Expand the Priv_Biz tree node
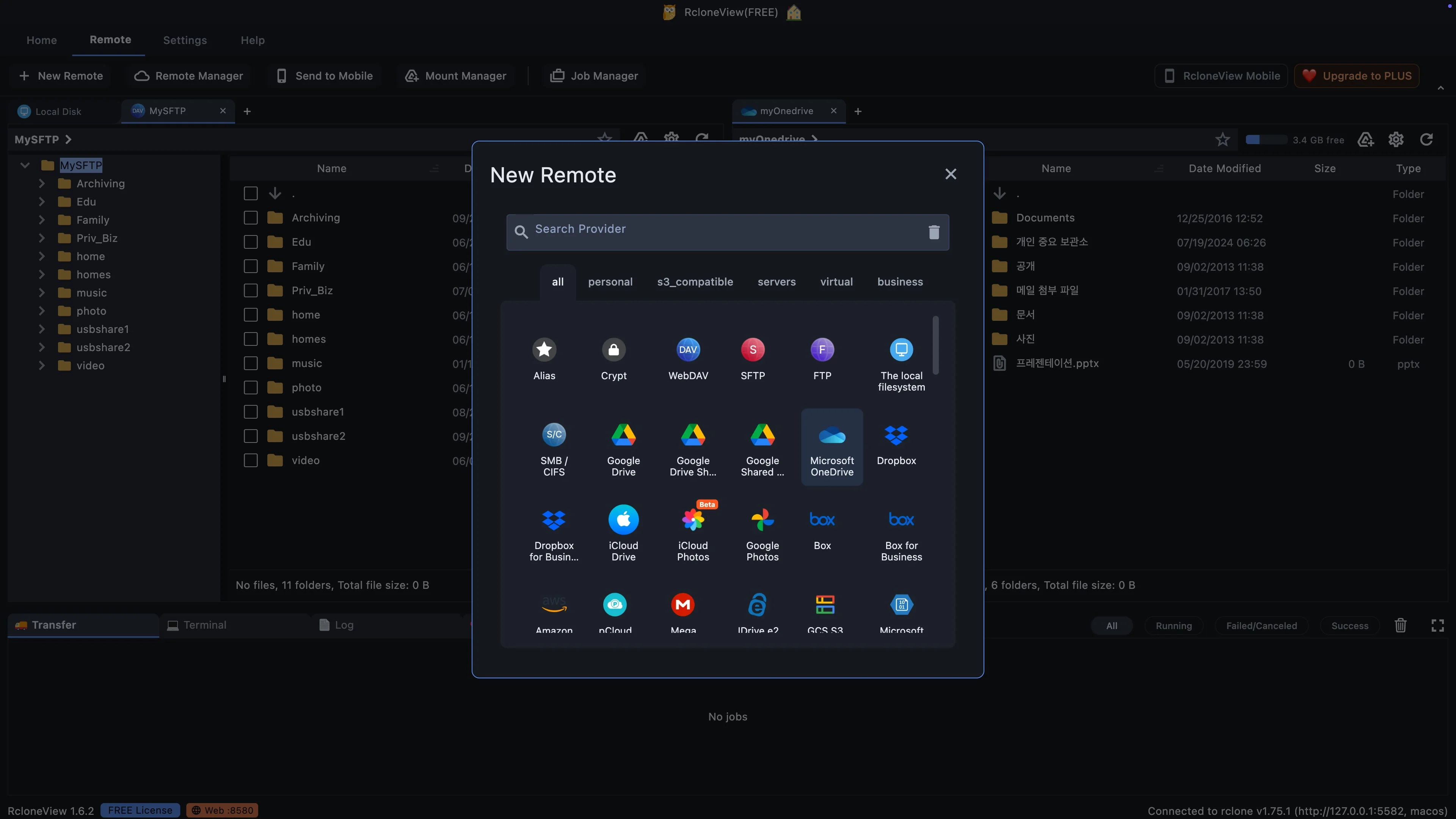 [41, 238]
